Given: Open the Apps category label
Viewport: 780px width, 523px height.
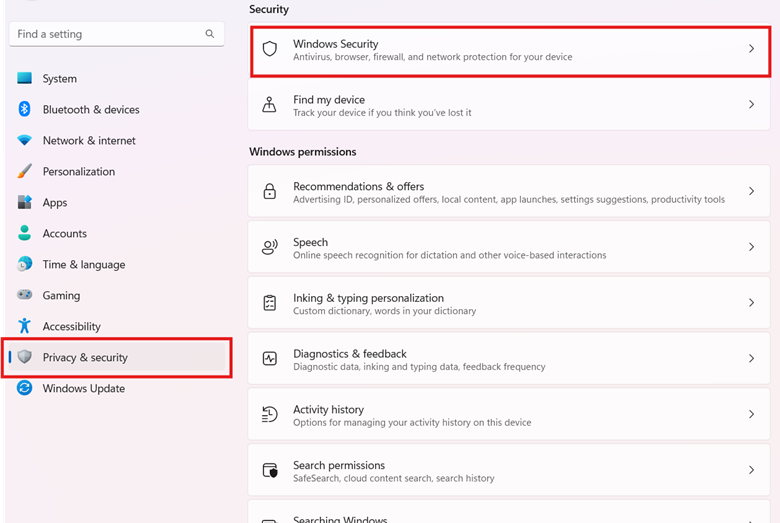Looking at the screenshot, I should pyautogui.click(x=55, y=203).
